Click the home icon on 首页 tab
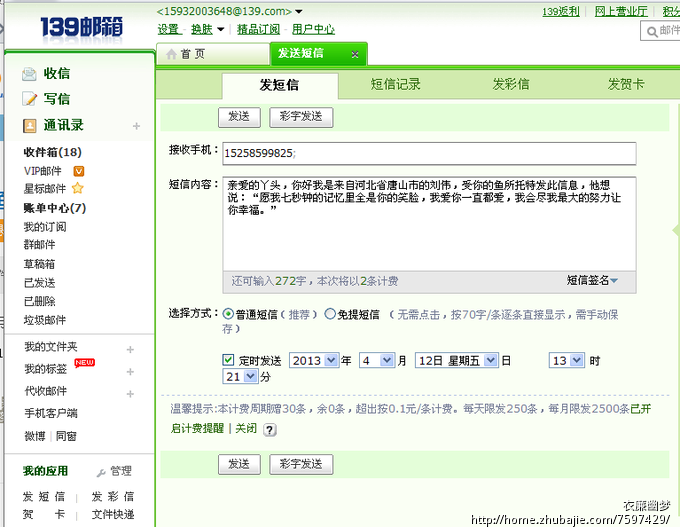 [x=171, y=54]
